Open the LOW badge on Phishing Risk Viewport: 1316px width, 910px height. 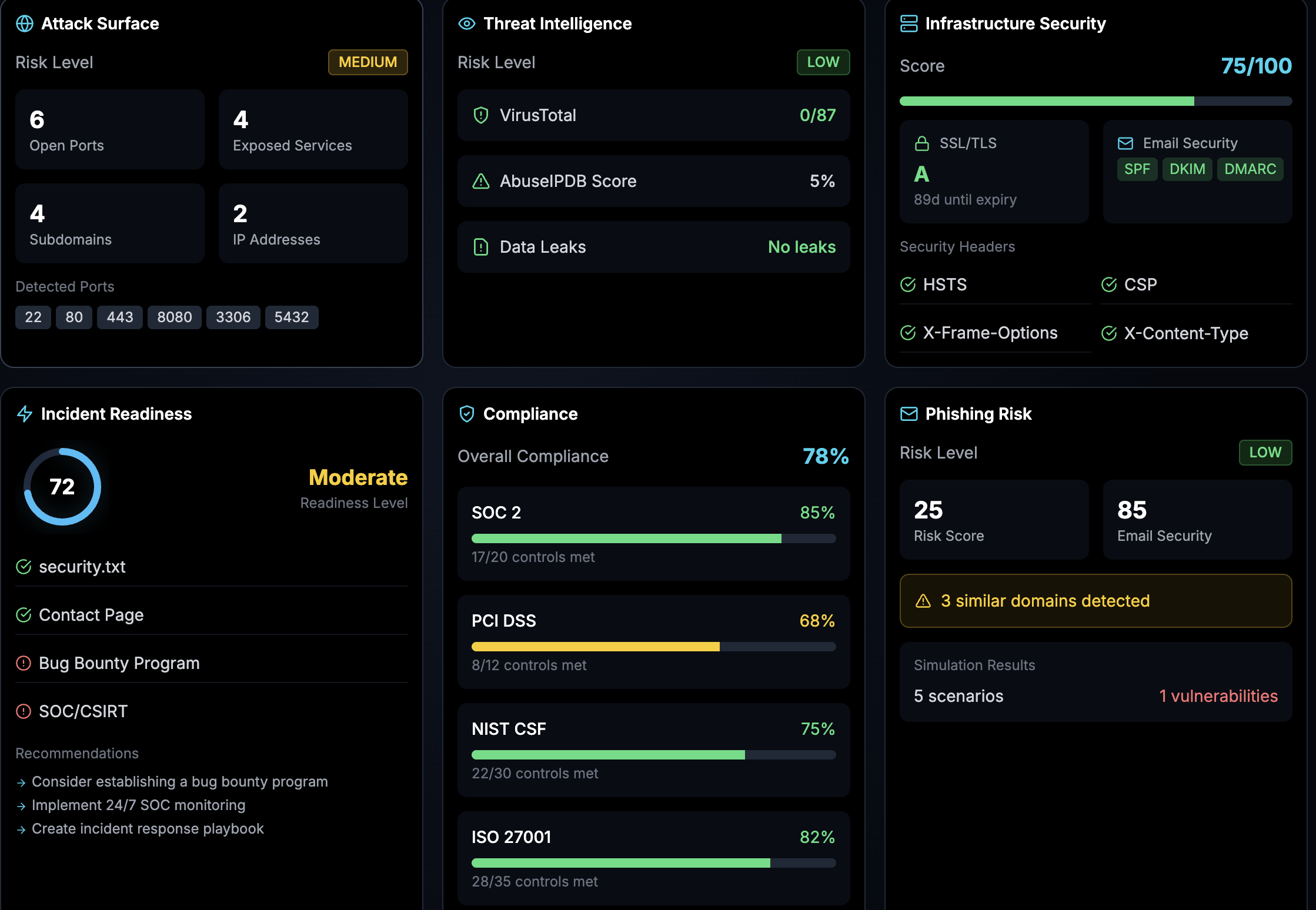tap(1265, 452)
